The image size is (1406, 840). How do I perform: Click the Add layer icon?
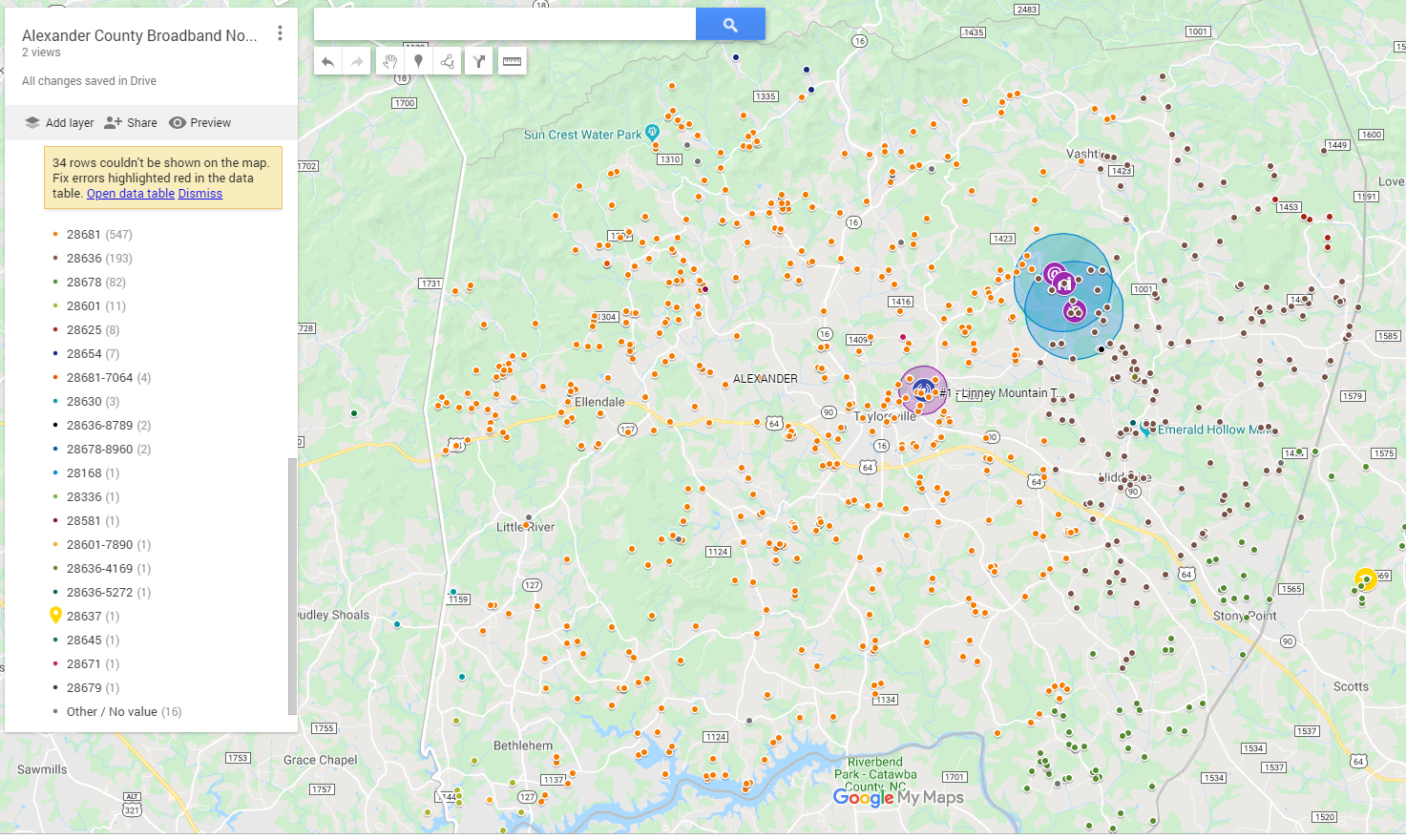[x=32, y=123]
